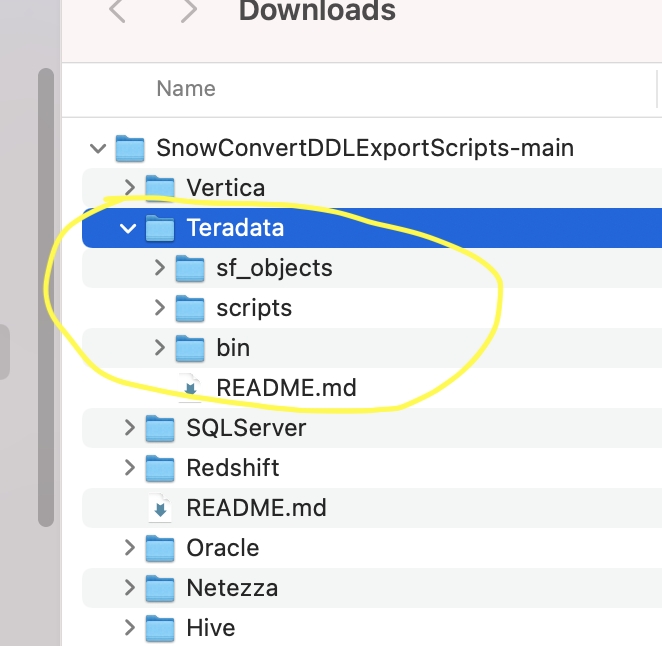
Task: Click the scripts folder icon
Action: point(190,308)
